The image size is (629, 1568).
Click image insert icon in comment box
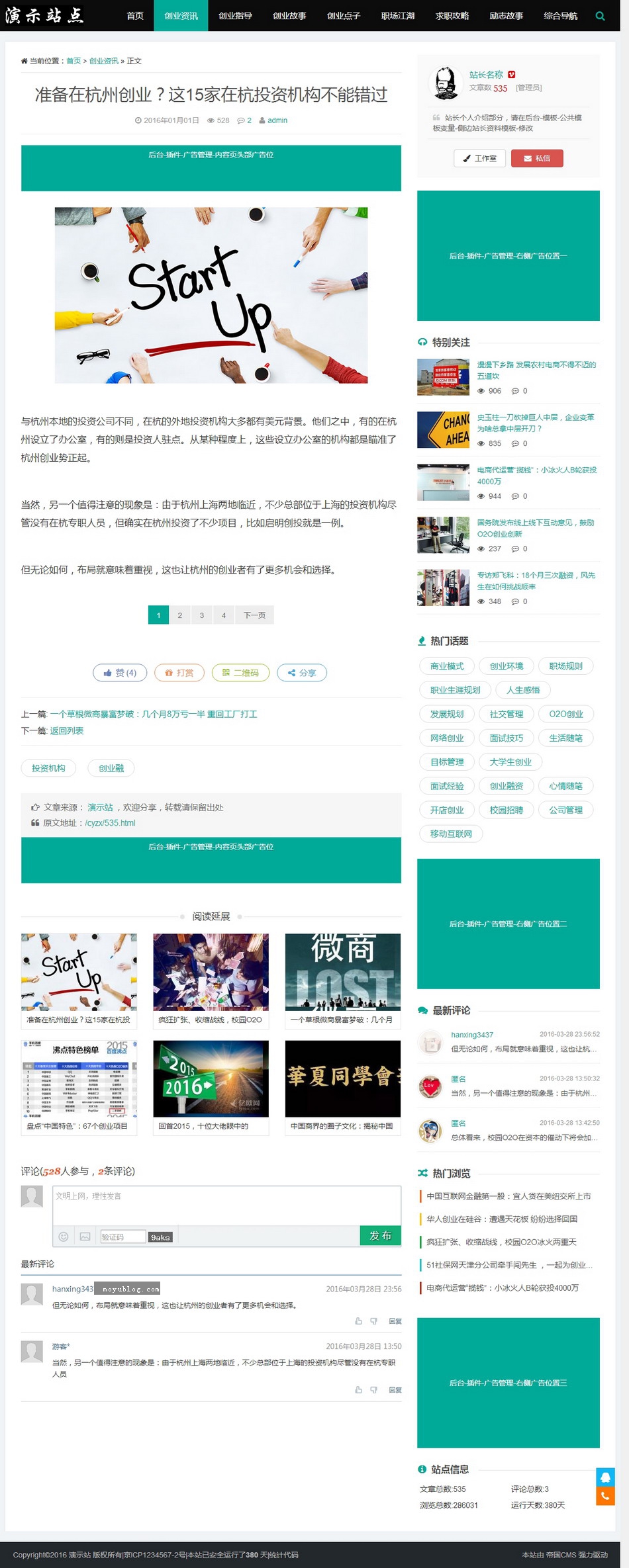[85, 1237]
